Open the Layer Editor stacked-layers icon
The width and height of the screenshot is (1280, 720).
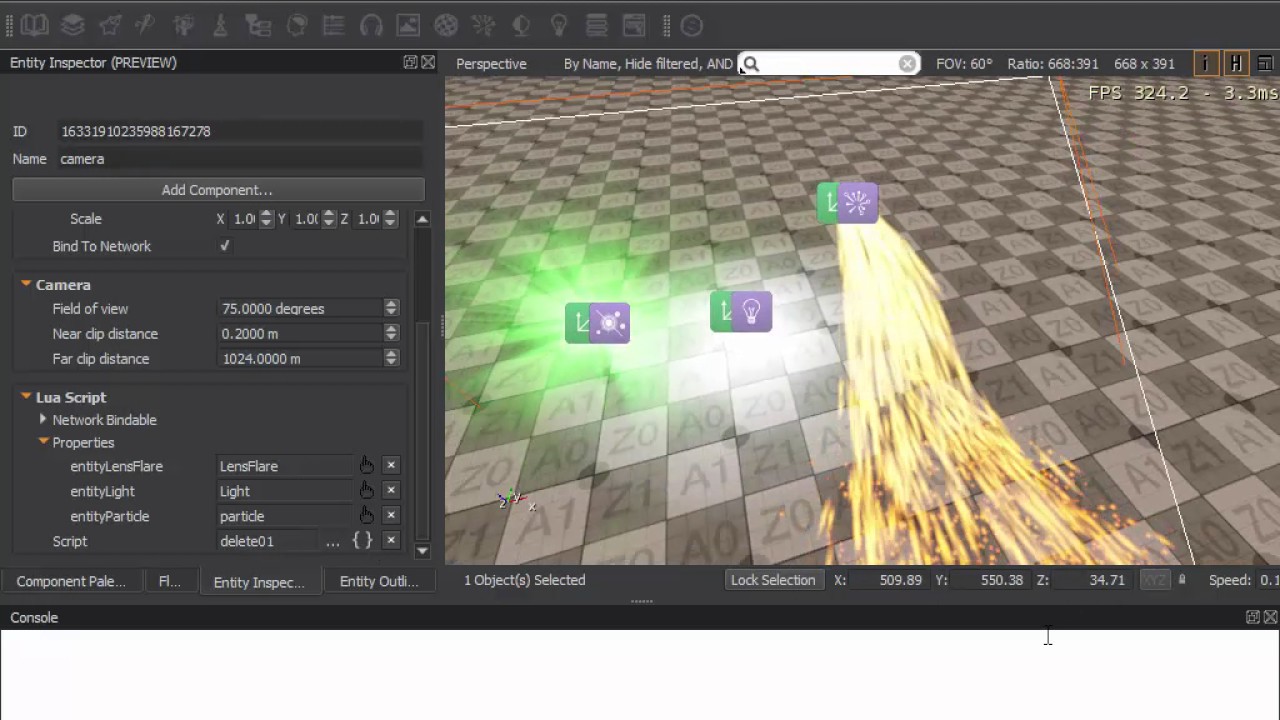pos(72,26)
